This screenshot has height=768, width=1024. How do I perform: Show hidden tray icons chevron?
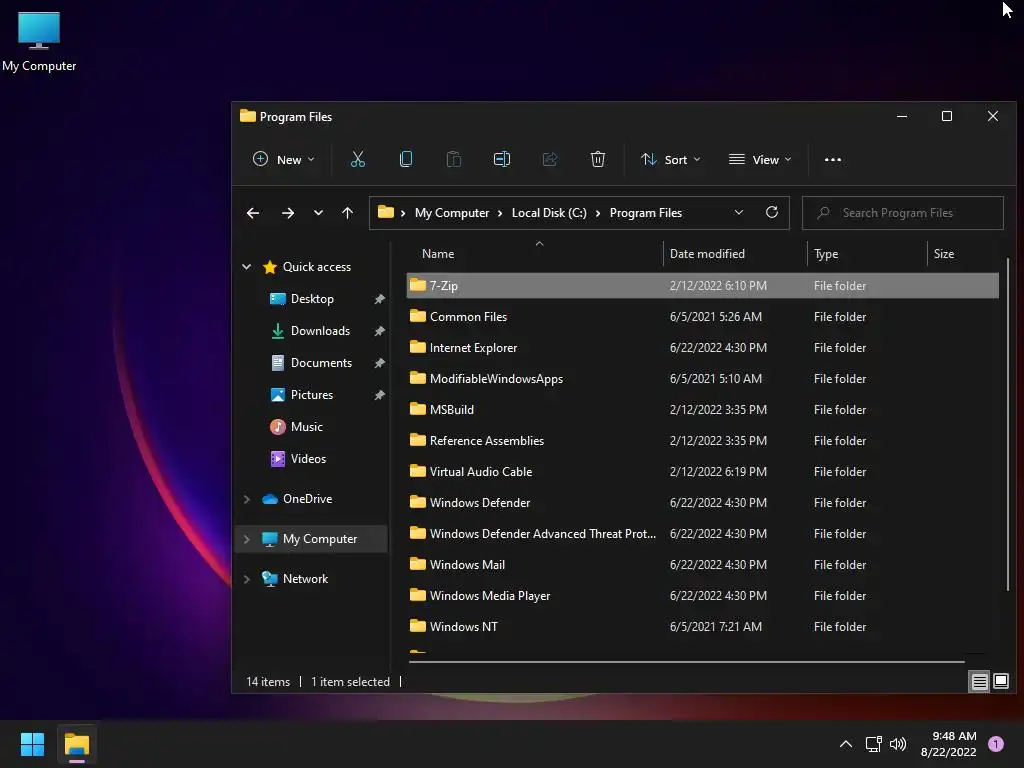tap(846, 744)
